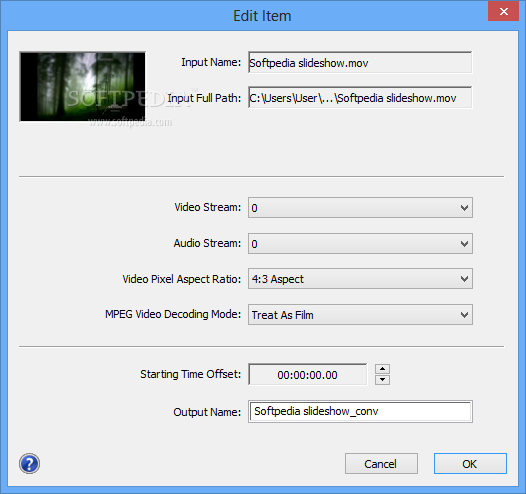Click the 'MPEG Video Decoding Mode:' label
The width and height of the screenshot is (526, 494).
coord(173,314)
